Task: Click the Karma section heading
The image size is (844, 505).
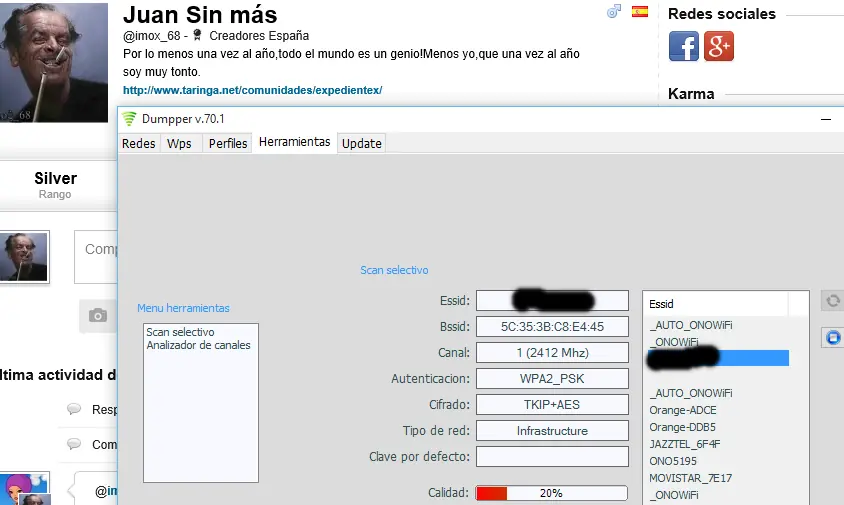Action: tap(691, 94)
